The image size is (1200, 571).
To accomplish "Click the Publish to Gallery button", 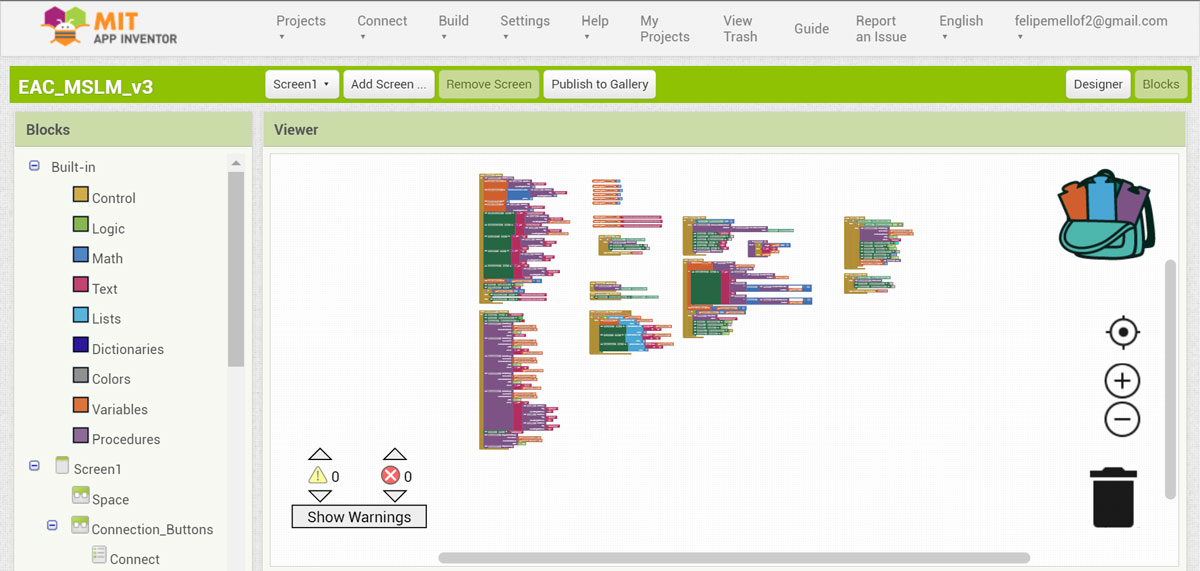I will [x=599, y=84].
